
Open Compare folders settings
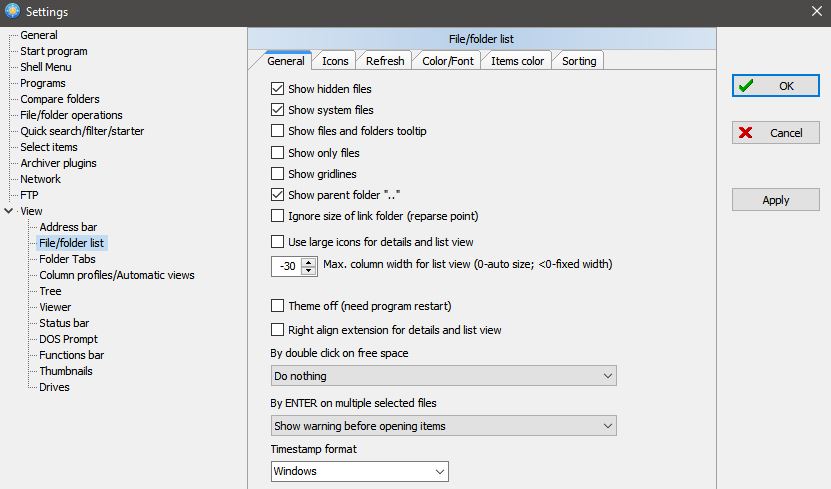pos(59,99)
